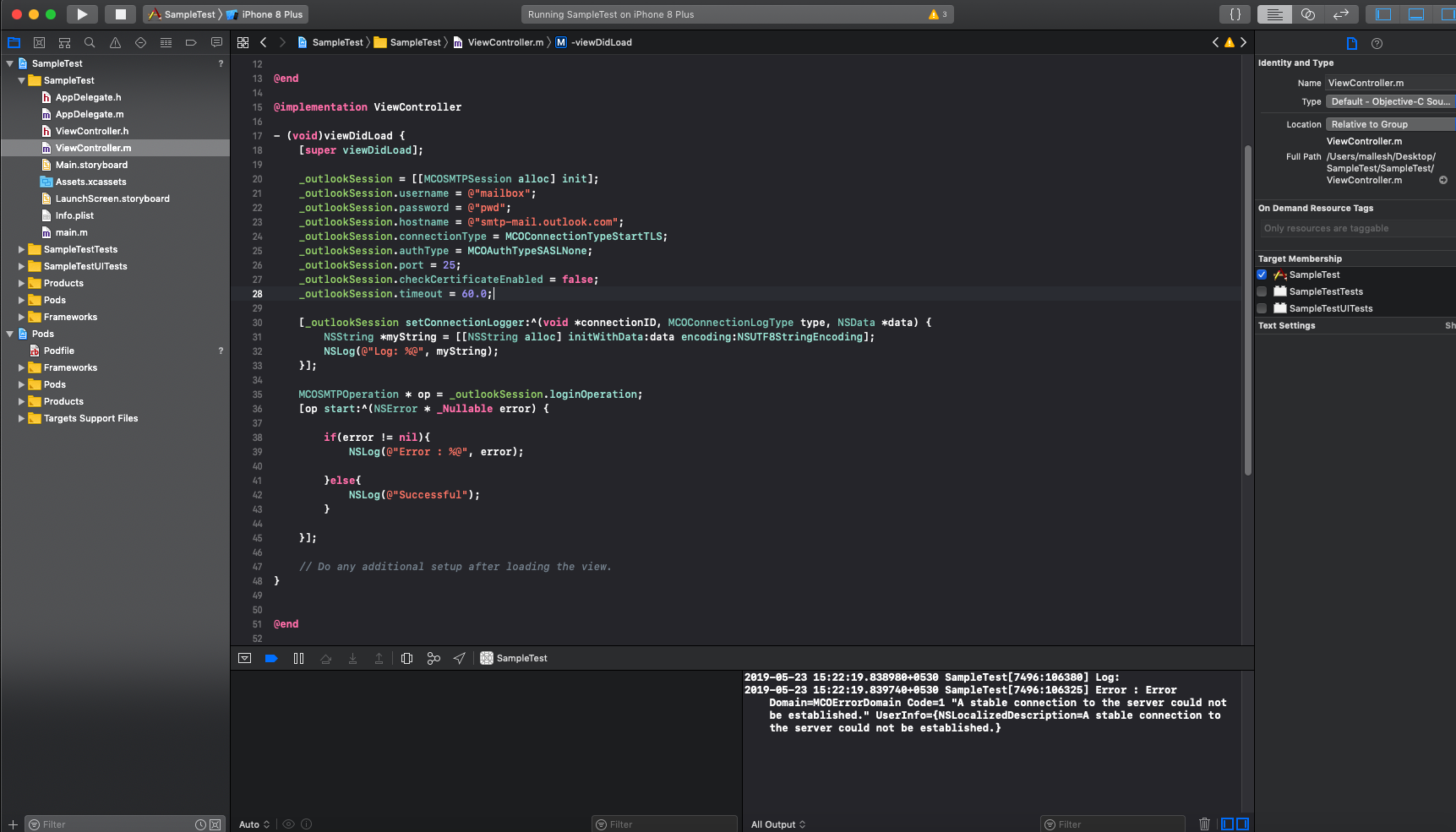Show the Issue navigator warning icon
Viewport: 1456px width, 832px height.
click(x=114, y=41)
